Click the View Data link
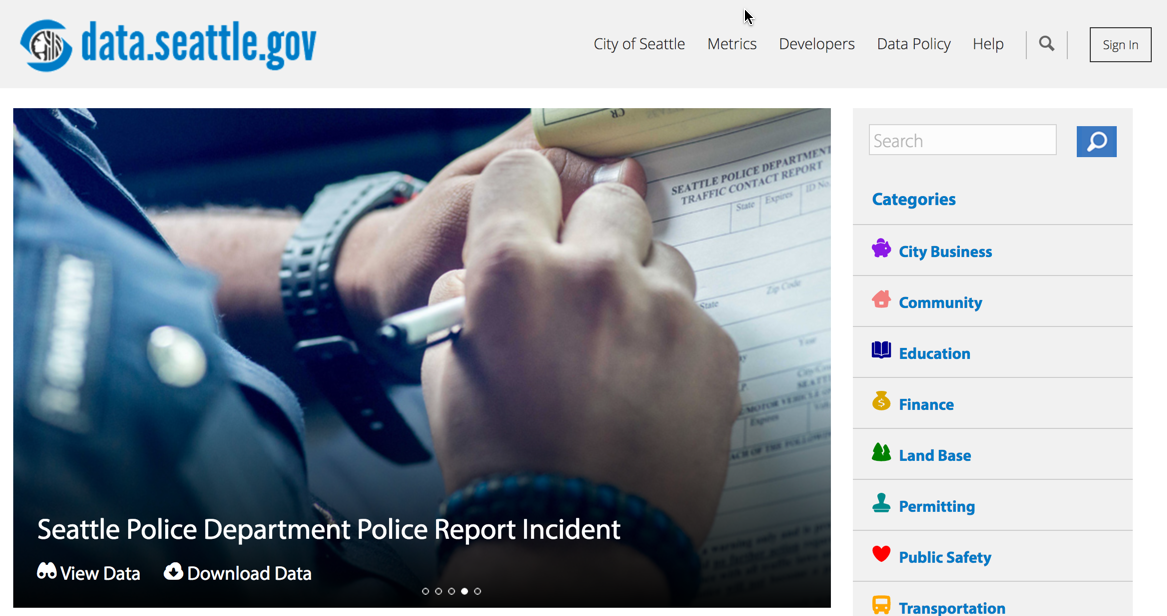 pyautogui.click(x=89, y=573)
